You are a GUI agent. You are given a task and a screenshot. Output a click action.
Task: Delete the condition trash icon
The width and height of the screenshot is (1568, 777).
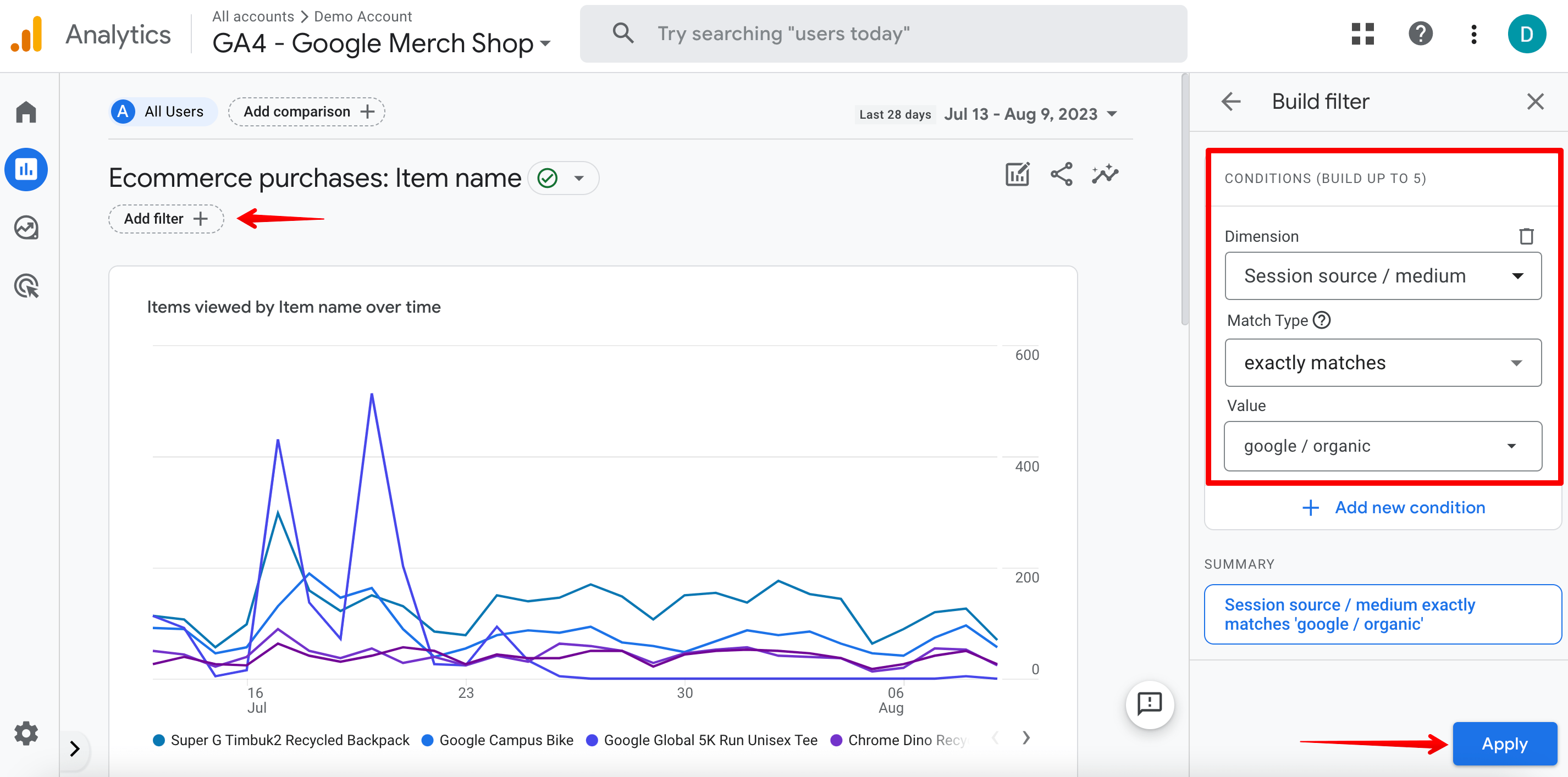(x=1527, y=236)
